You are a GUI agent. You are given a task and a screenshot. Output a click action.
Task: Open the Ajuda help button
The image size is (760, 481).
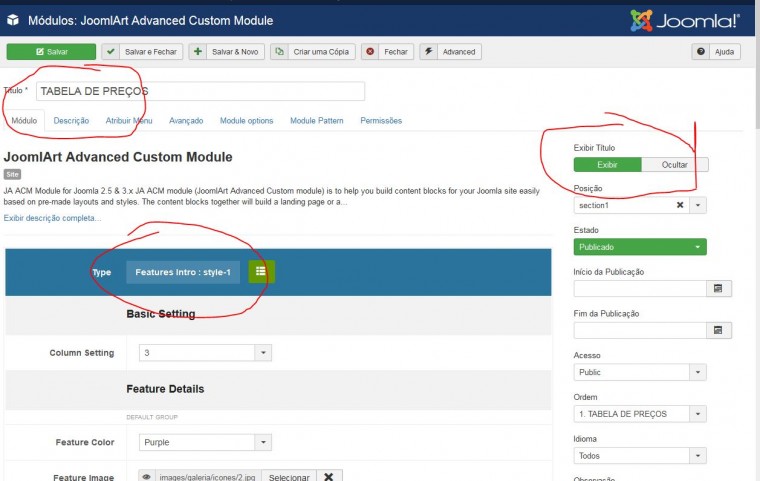[724, 52]
